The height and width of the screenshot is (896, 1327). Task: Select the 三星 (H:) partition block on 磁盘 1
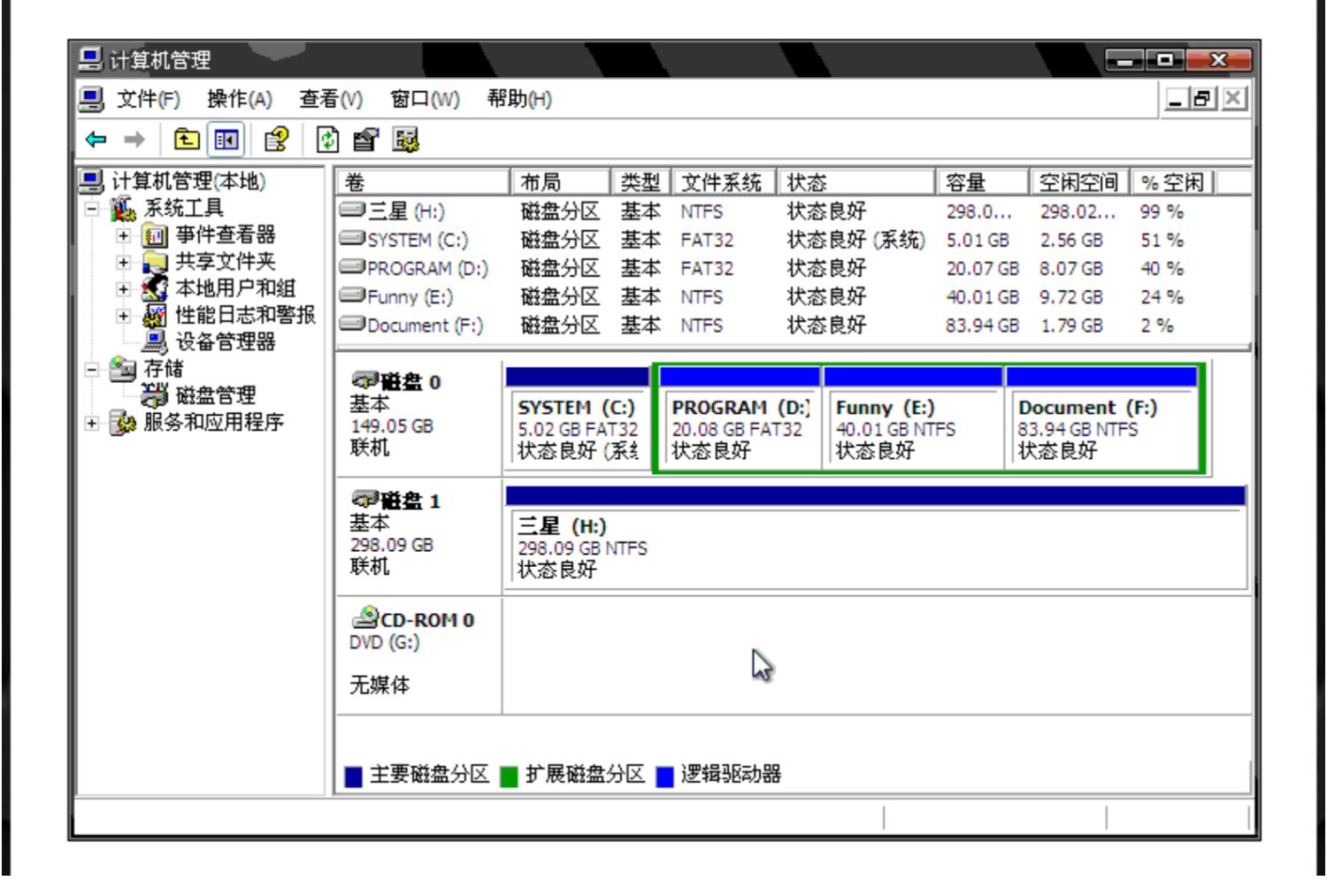876,539
